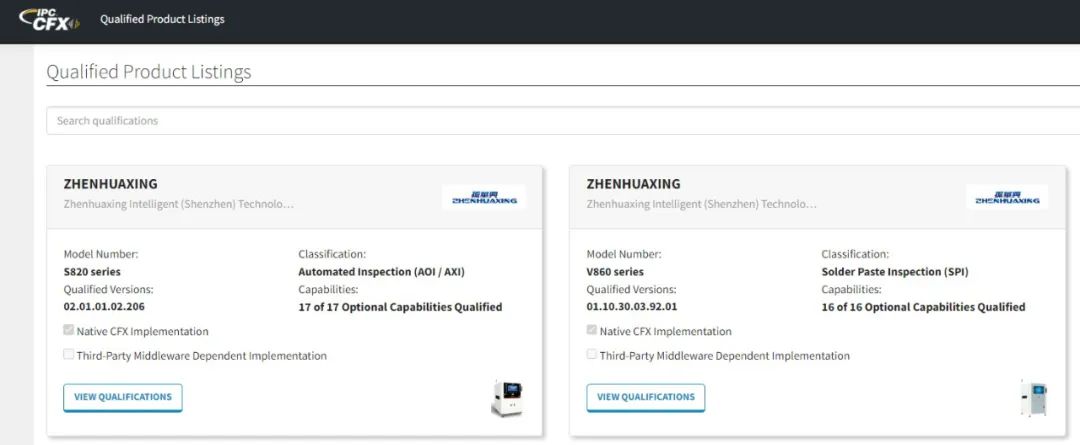Click 17 of 17 Optional Capabilities Qualified
The image size is (1080, 445).
tap(400, 307)
